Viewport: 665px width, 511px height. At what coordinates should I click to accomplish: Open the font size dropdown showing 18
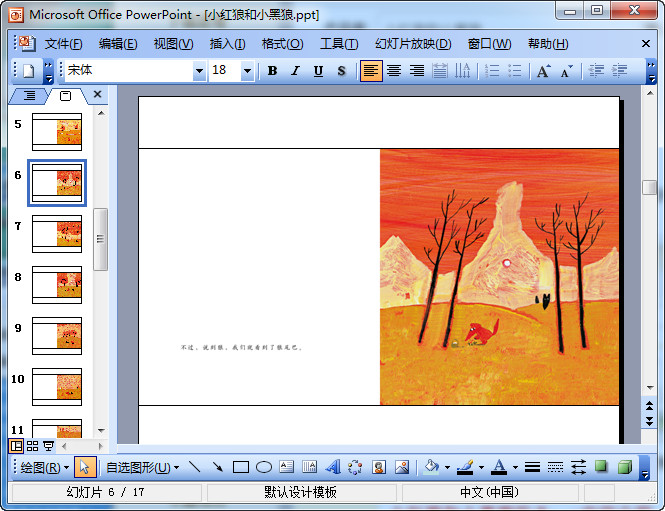(247, 71)
